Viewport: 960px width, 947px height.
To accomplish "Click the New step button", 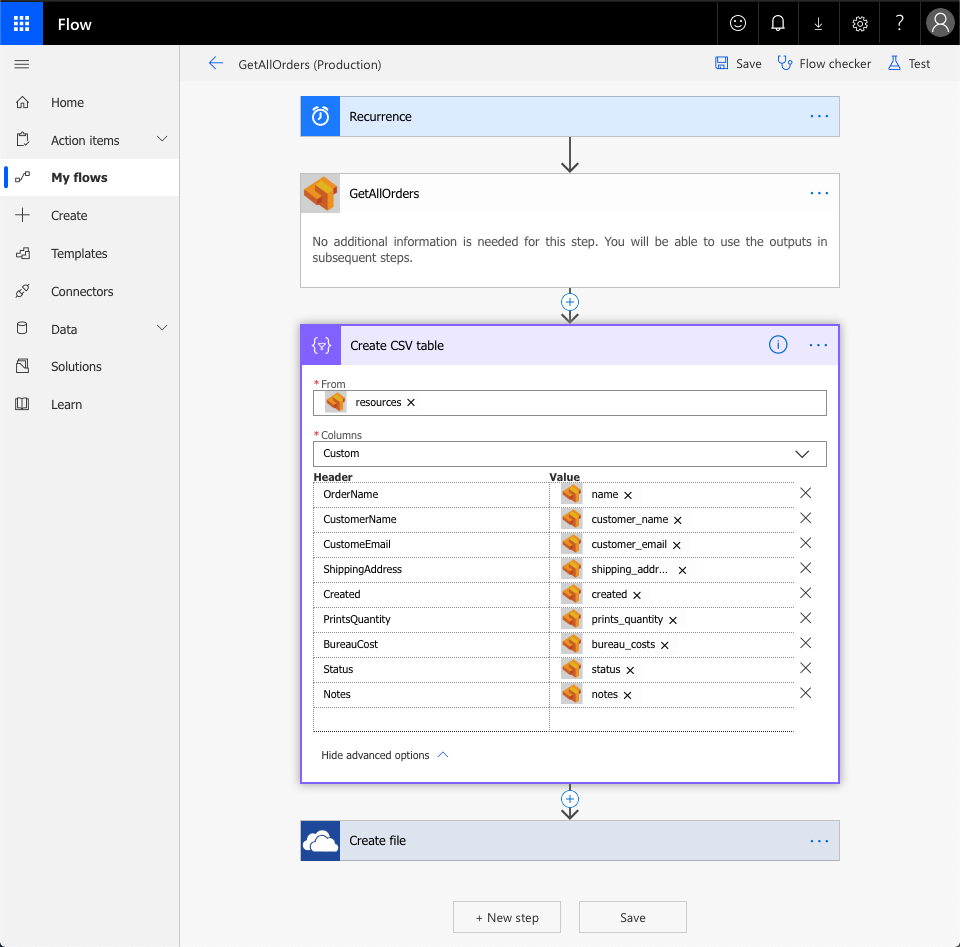I will tap(507, 918).
